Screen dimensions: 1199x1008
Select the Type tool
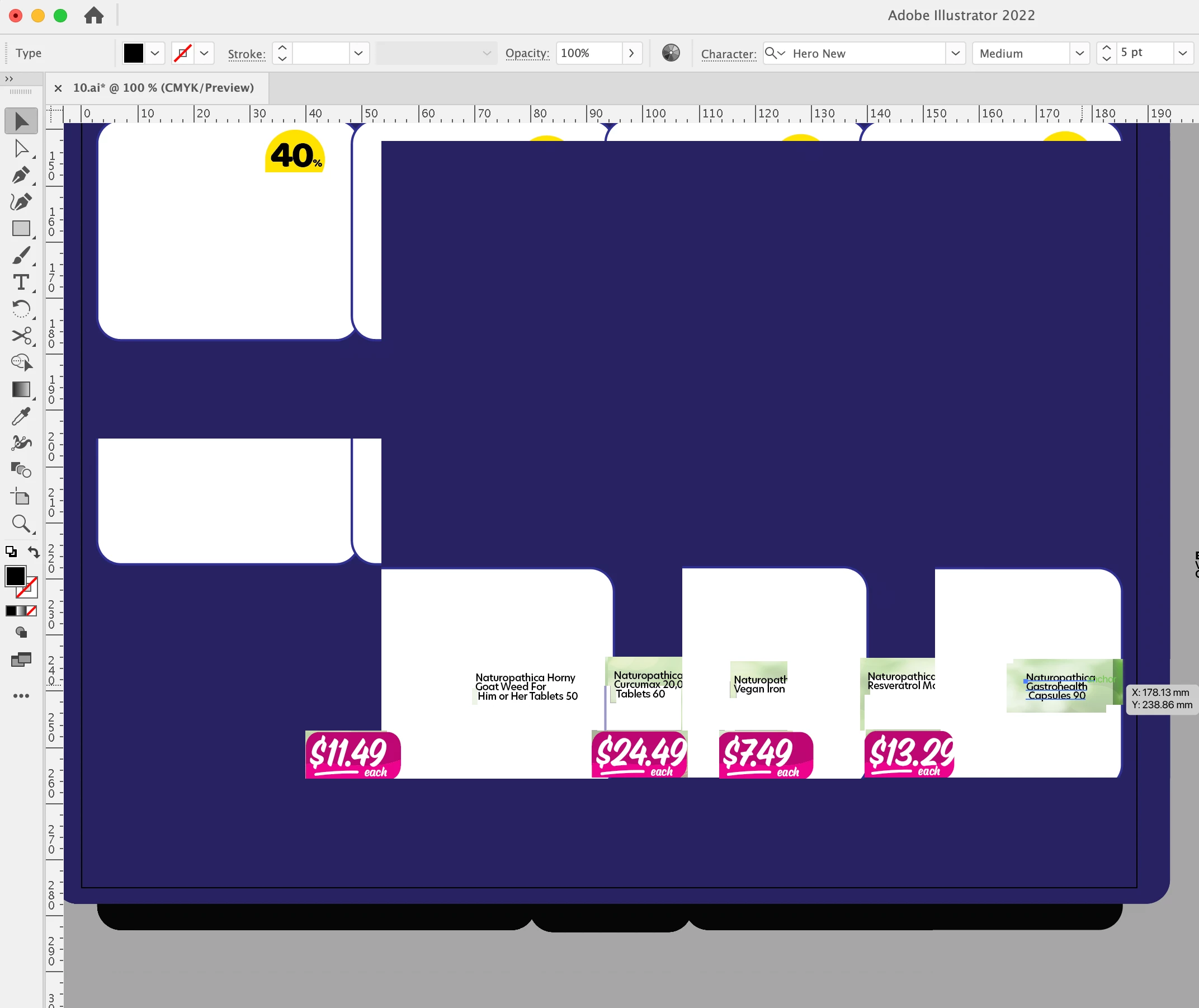pos(21,282)
